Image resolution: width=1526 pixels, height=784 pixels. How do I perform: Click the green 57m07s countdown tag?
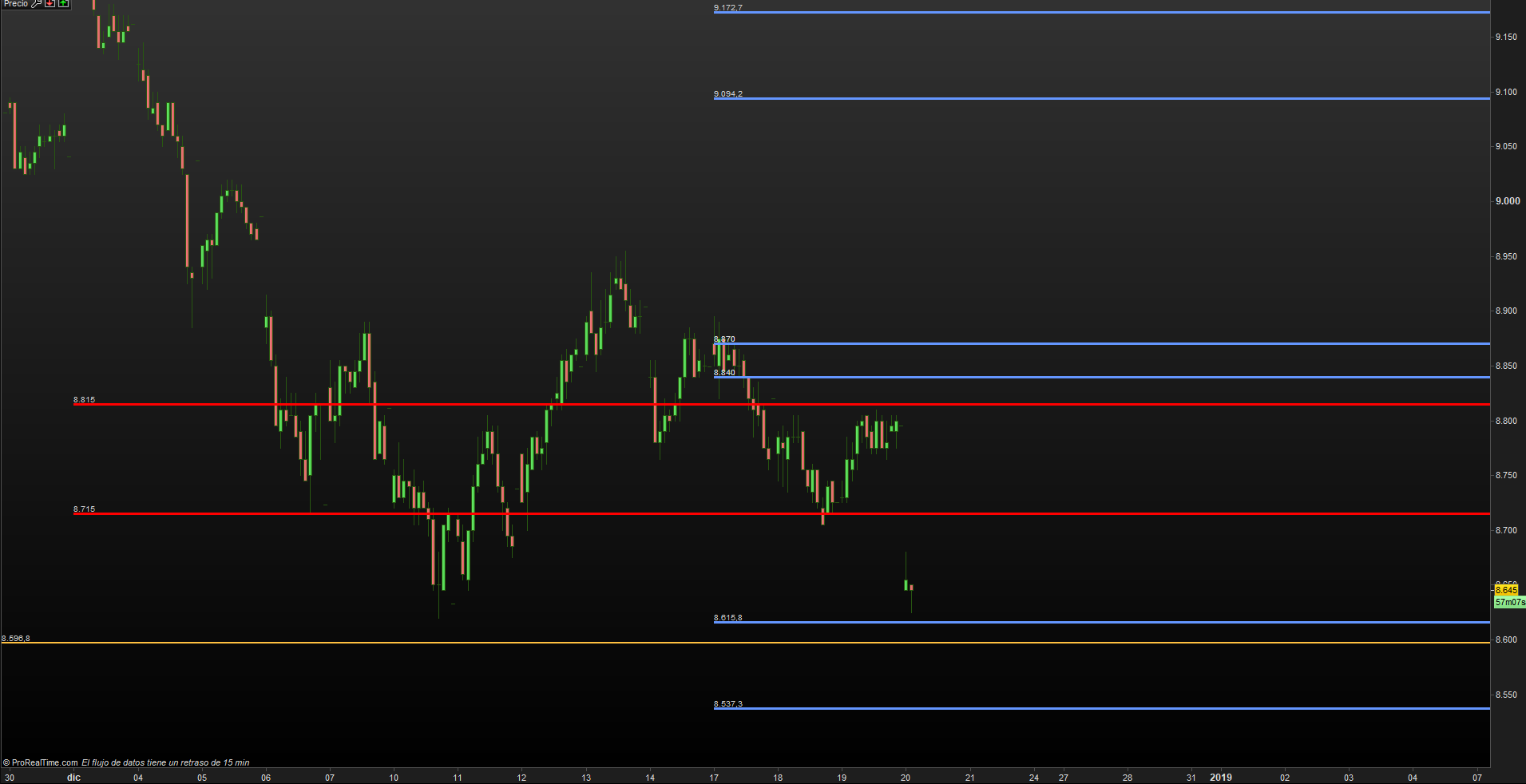(1509, 603)
